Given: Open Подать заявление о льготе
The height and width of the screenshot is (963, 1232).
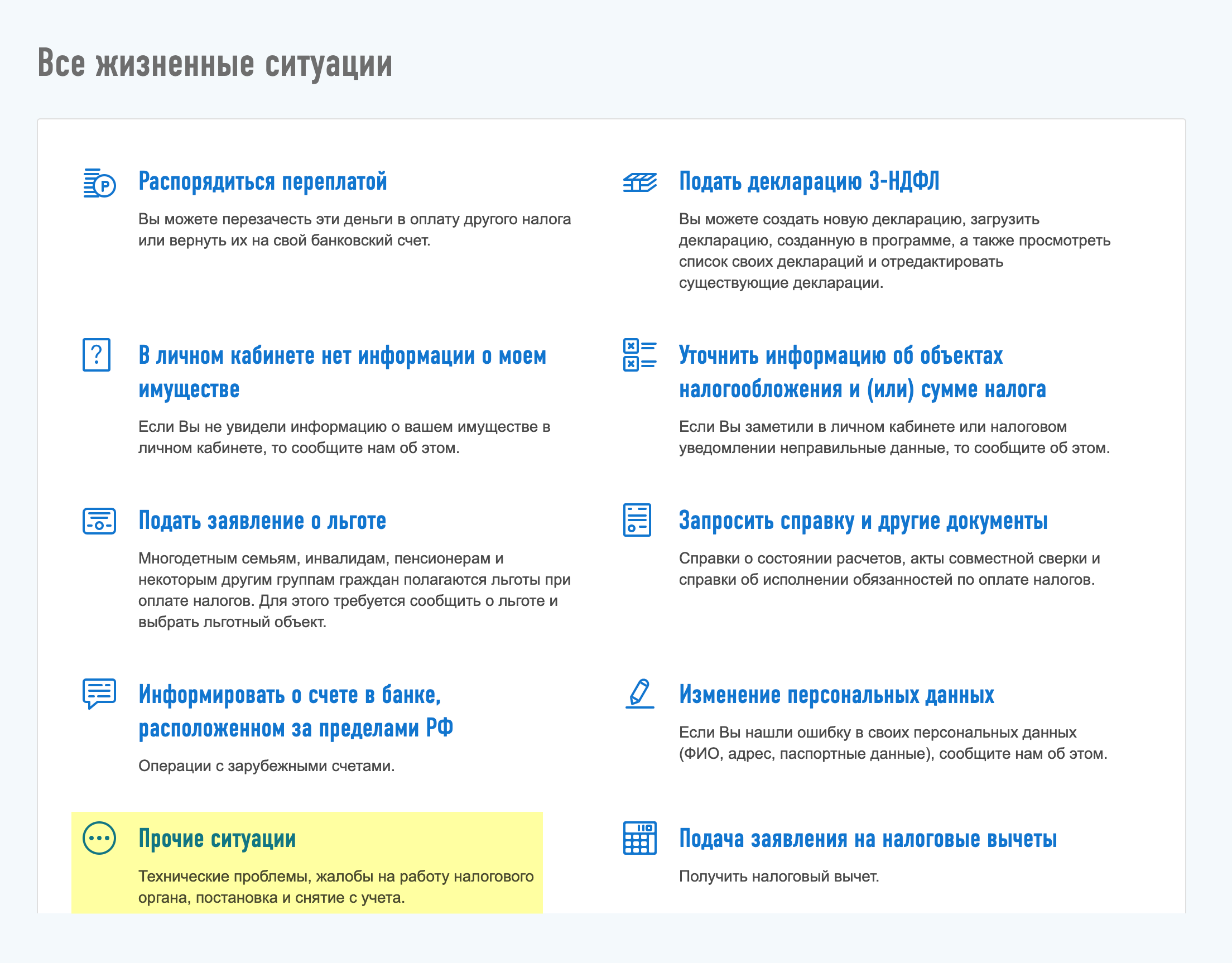Looking at the screenshot, I should pyautogui.click(x=262, y=521).
